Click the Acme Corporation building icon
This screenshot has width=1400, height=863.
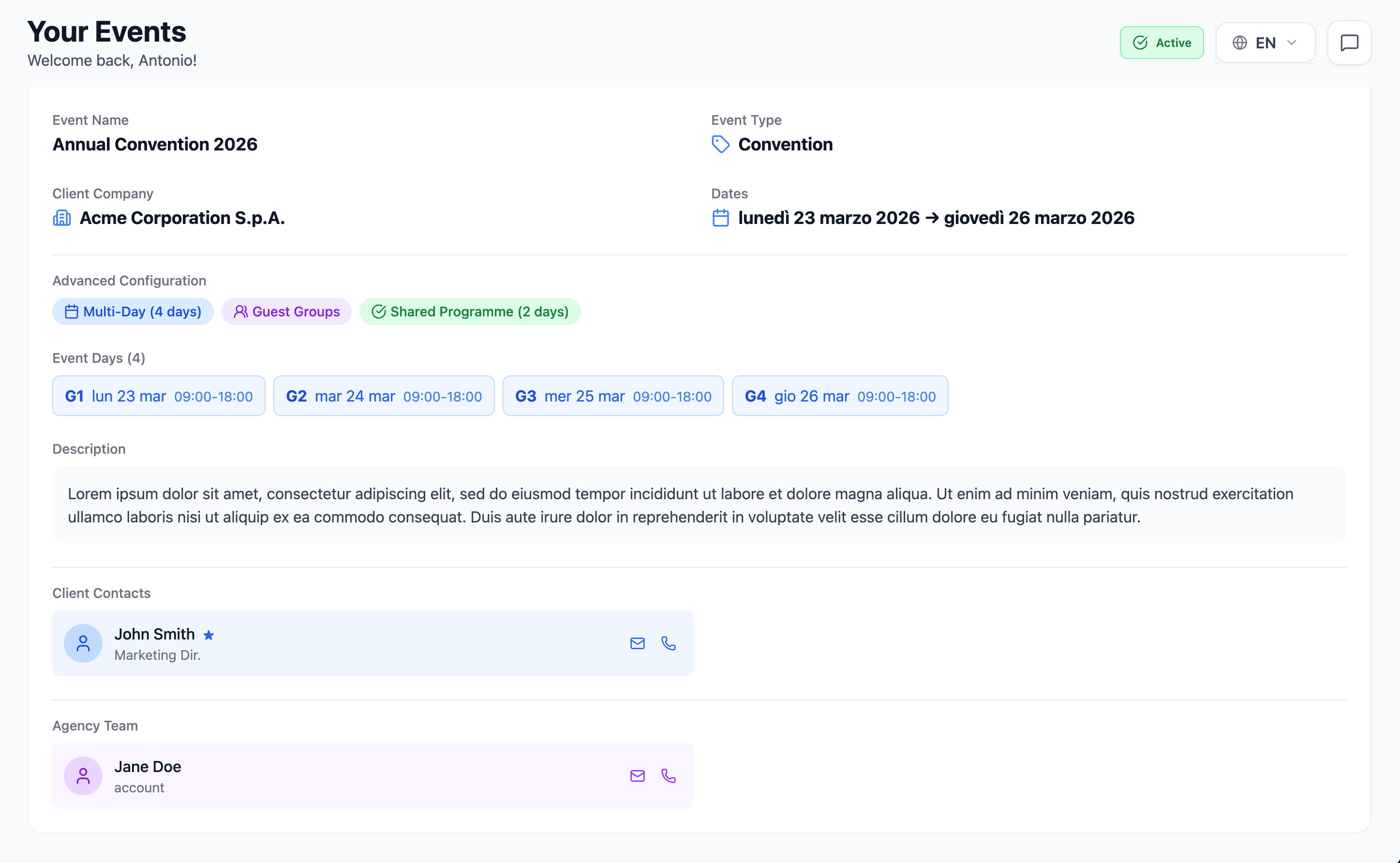pyautogui.click(x=61, y=218)
